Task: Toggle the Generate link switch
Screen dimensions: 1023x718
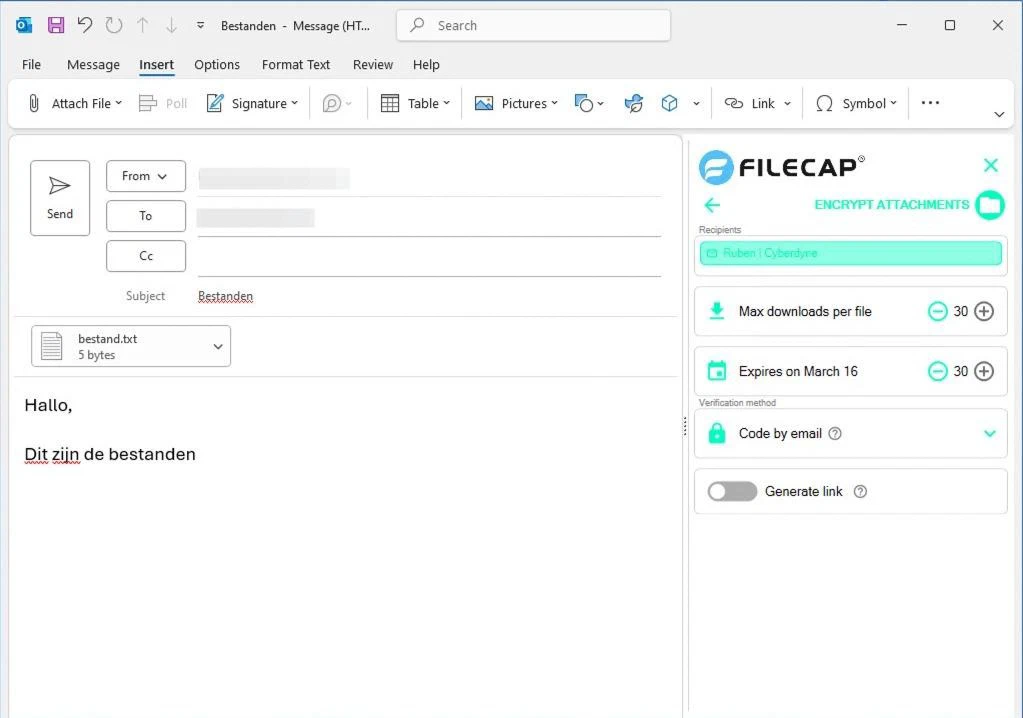Action: point(732,492)
